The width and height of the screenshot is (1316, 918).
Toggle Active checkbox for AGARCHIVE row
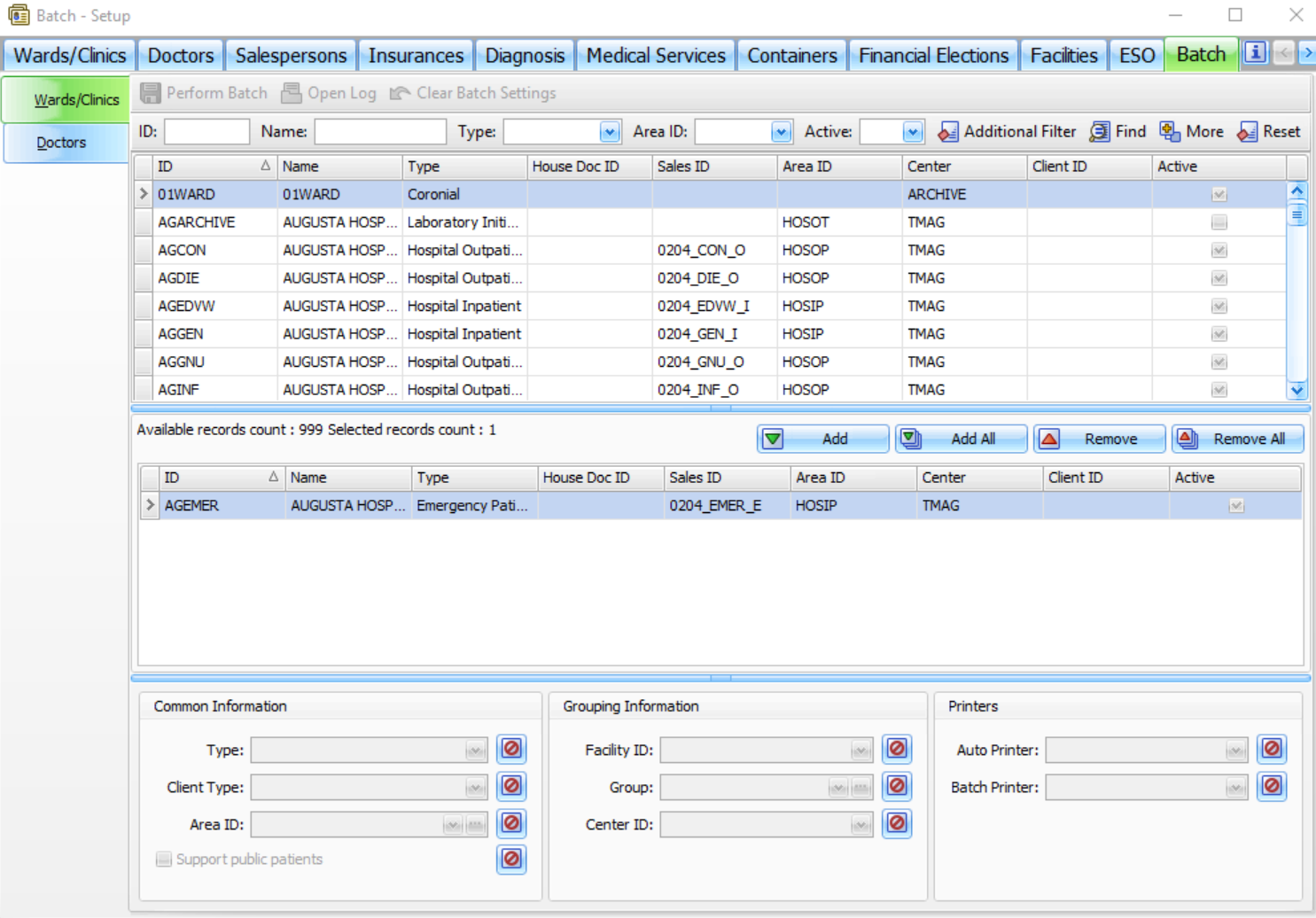(x=1219, y=222)
